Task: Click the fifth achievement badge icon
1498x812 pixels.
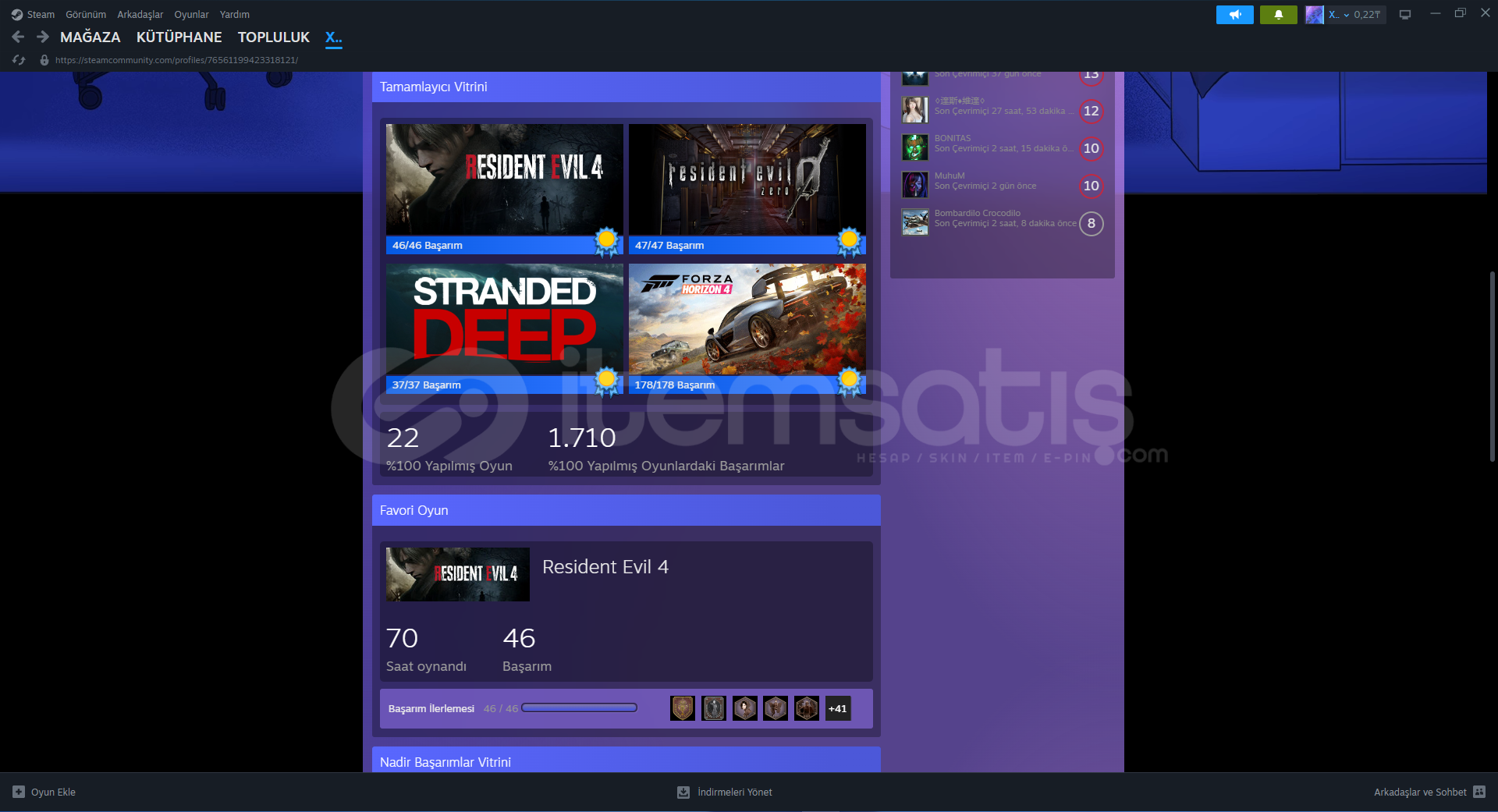Action: click(x=807, y=708)
